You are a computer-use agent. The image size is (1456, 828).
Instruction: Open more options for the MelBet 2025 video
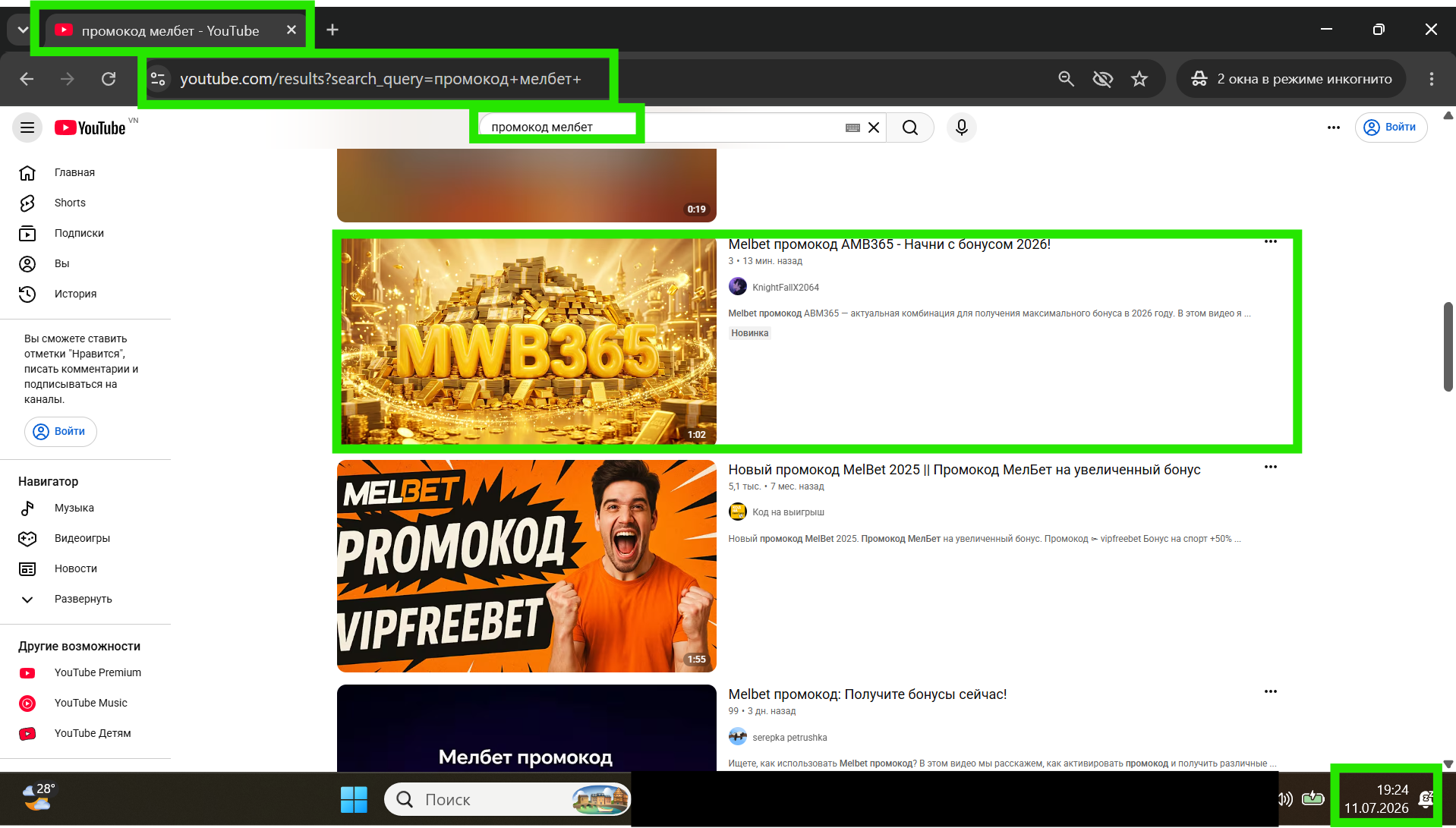click(x=1271, y=468)
